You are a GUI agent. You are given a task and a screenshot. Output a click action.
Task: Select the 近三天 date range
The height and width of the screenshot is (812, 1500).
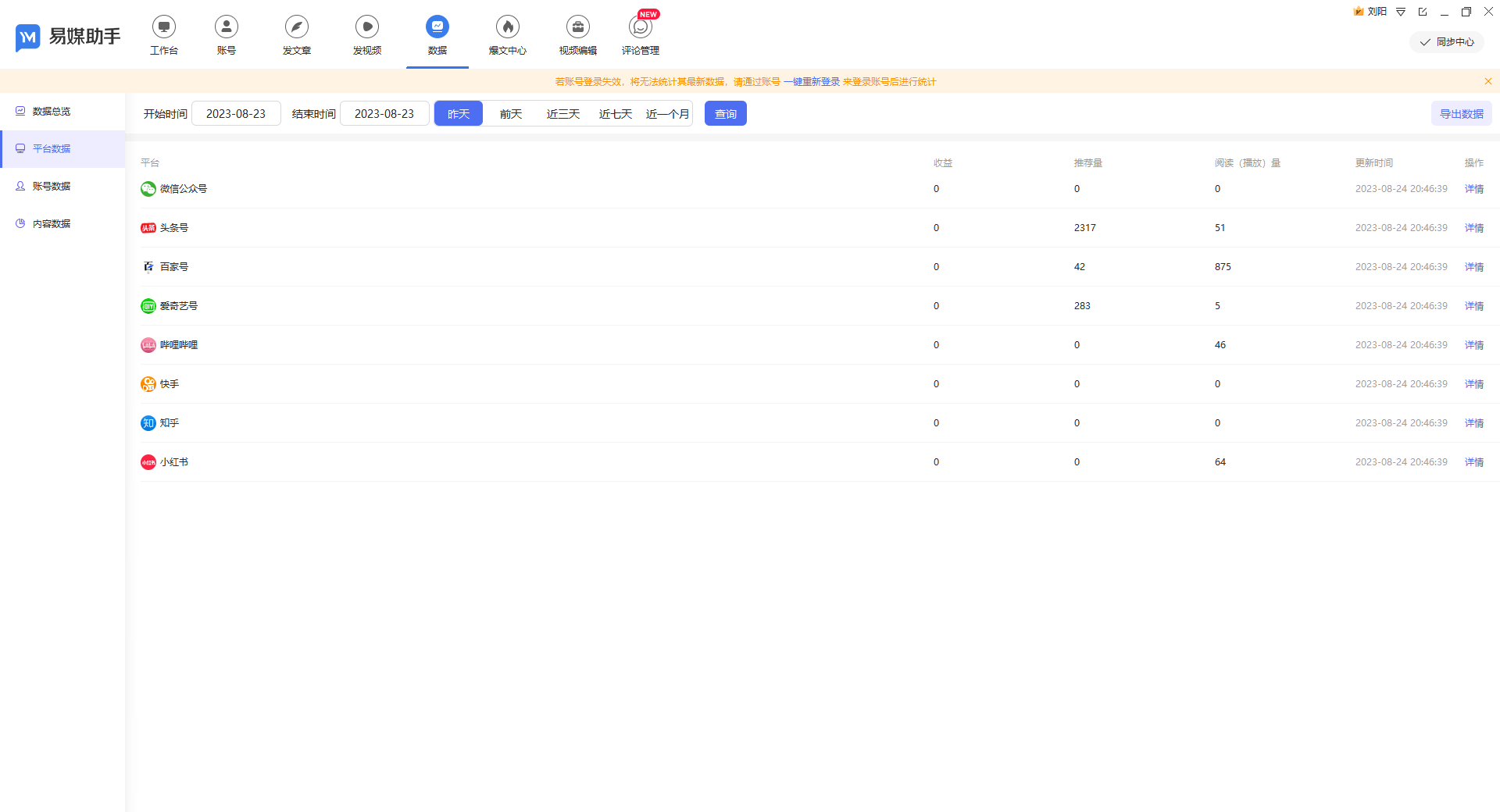(x=562, y=112)
